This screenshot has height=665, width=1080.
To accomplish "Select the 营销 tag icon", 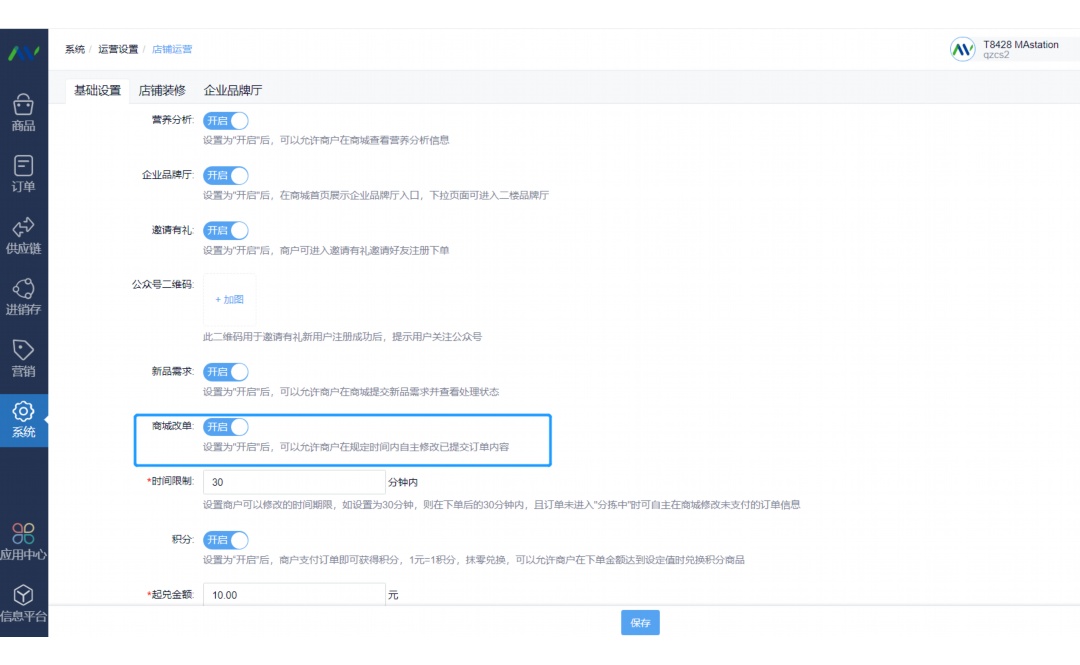I will (24, 358).
